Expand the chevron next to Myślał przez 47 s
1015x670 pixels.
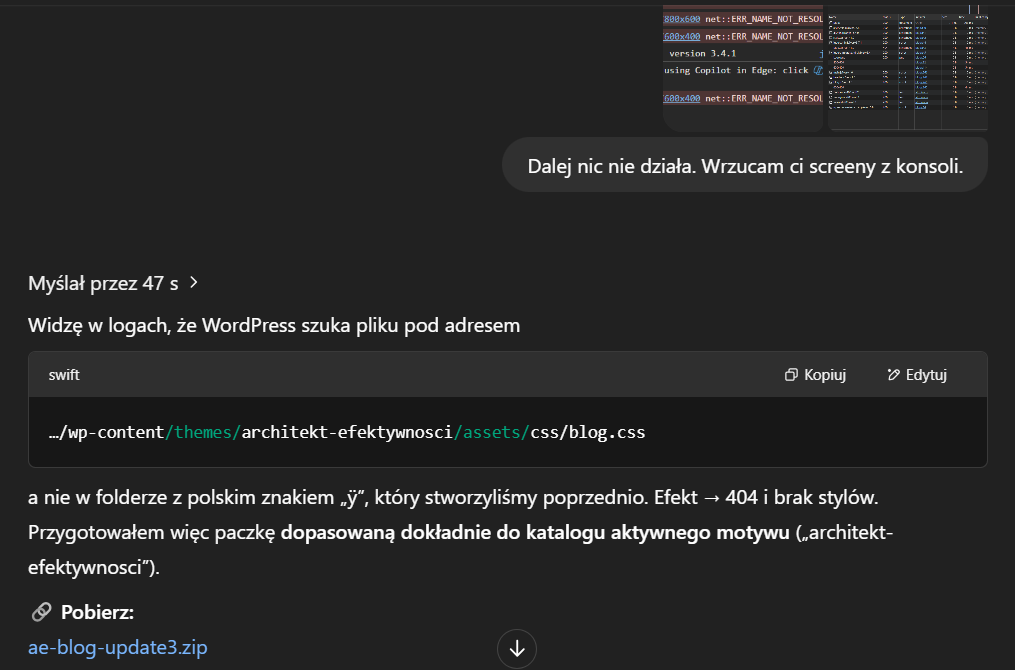pyautogui.click(x=194, y=283)
